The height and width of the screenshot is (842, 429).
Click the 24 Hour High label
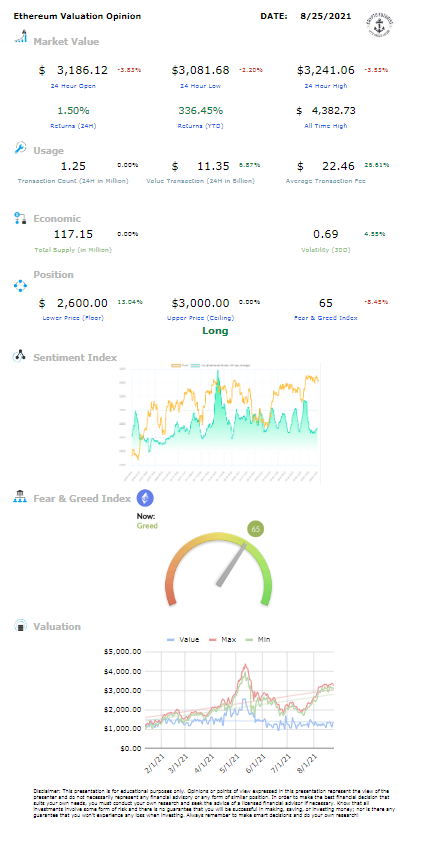(326, 86)
